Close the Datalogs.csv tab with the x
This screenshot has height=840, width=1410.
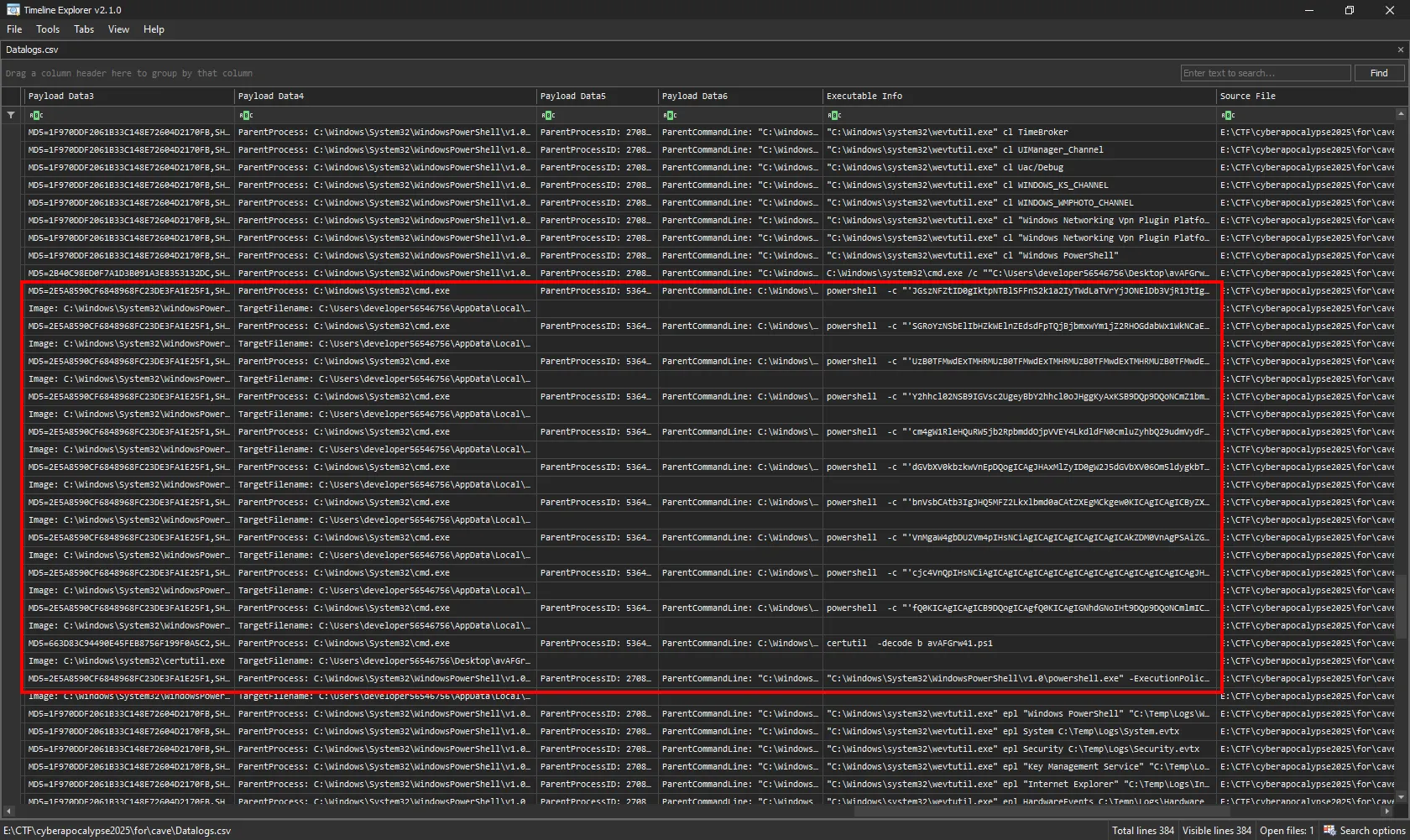tap(1400, 50)
